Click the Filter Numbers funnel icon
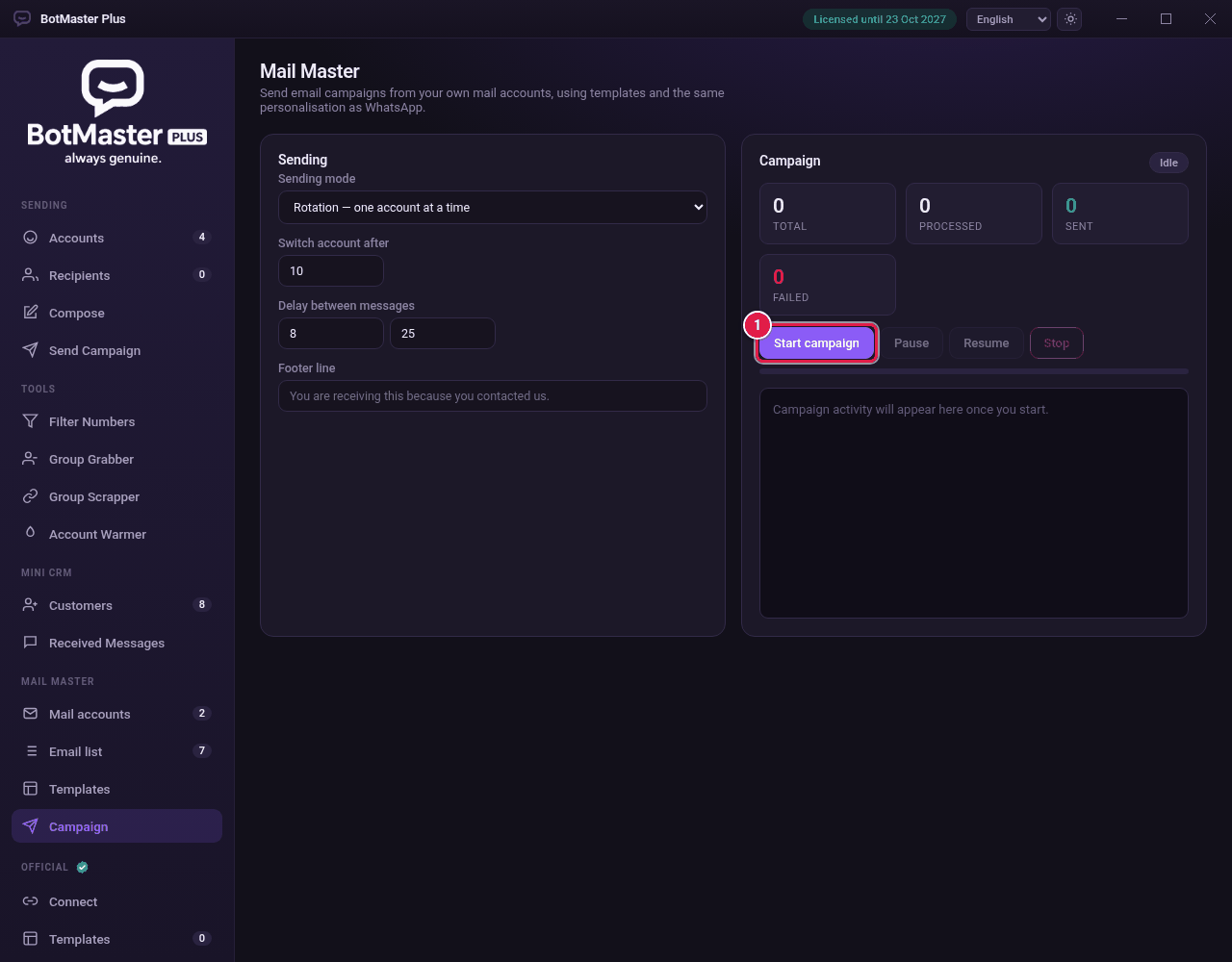Viewport: 1232px width, 962px height. (31, 421)
